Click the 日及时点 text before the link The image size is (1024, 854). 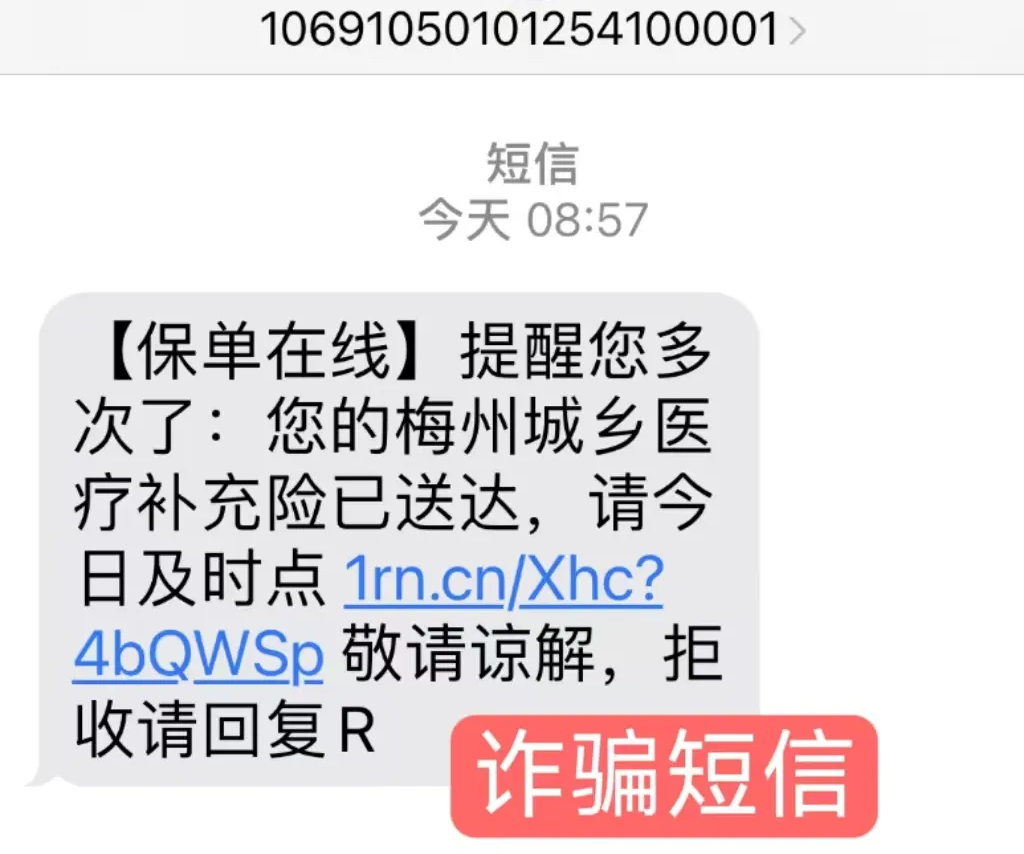click(201, 578)
